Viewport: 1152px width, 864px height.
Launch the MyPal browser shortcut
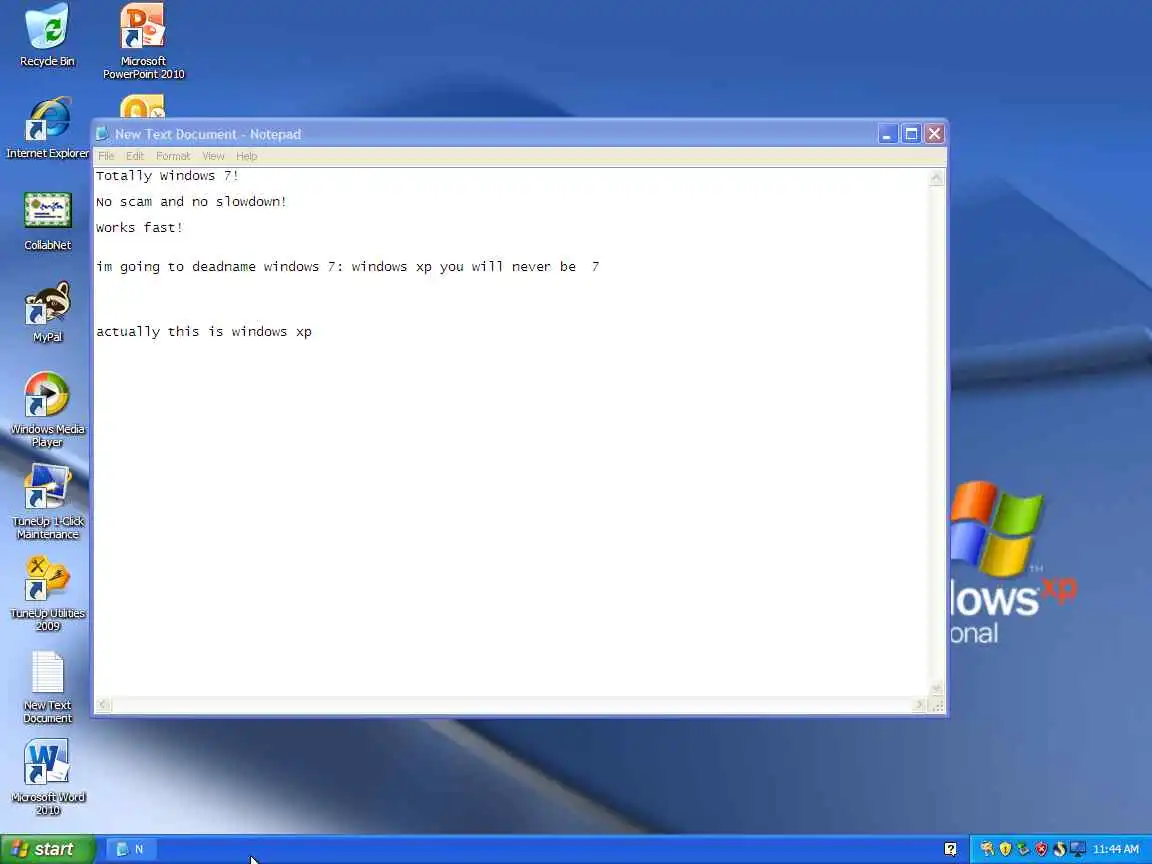point(48,312)
